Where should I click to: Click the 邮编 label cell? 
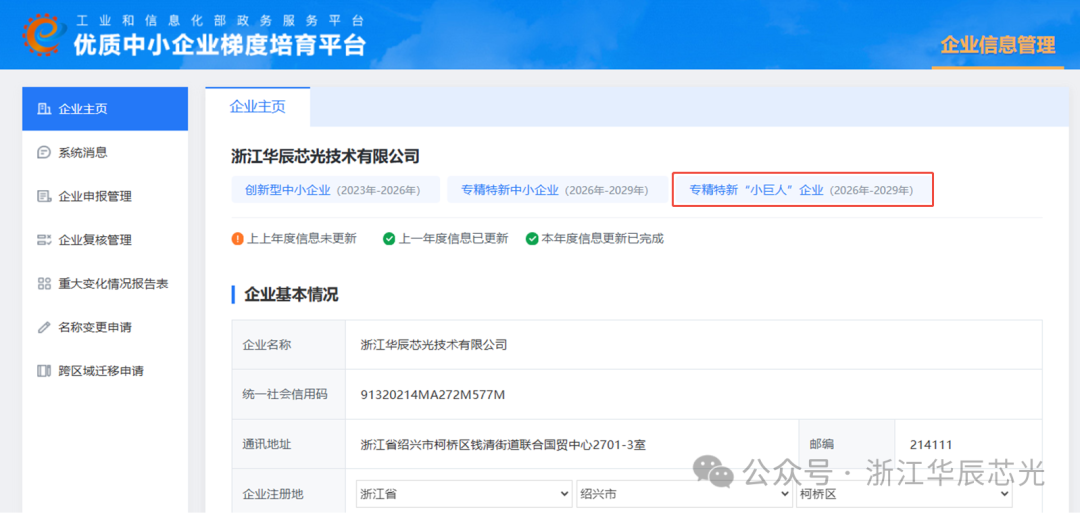tap(847, 444)
